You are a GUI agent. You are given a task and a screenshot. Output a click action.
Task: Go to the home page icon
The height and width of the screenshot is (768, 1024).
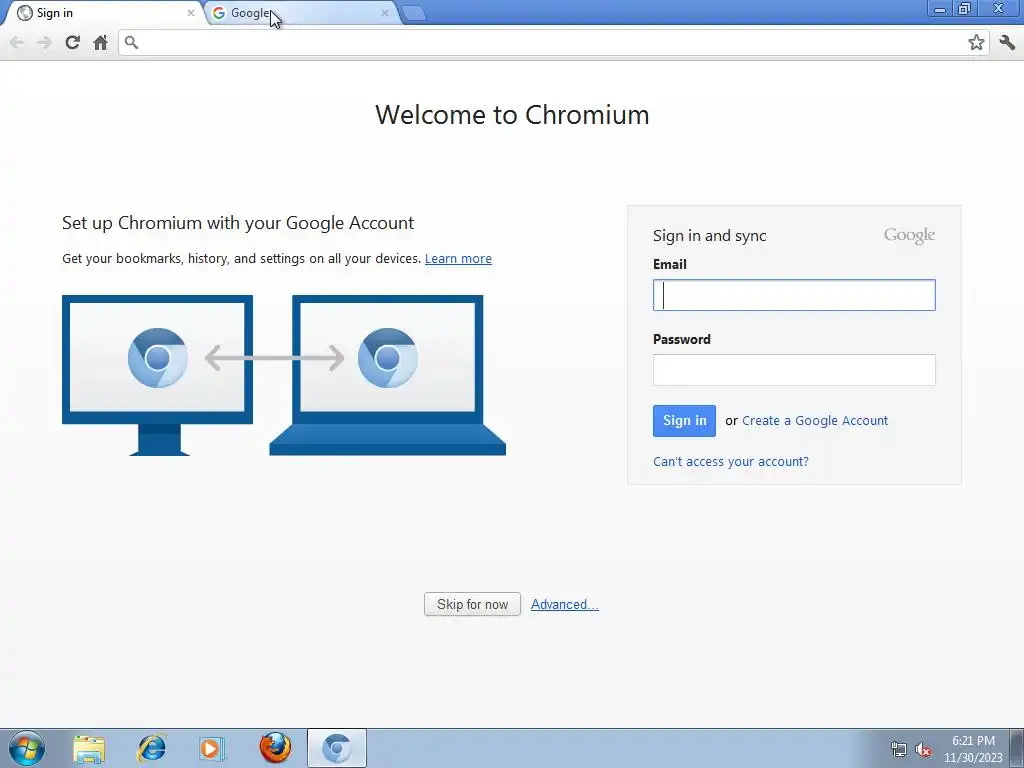100,42
